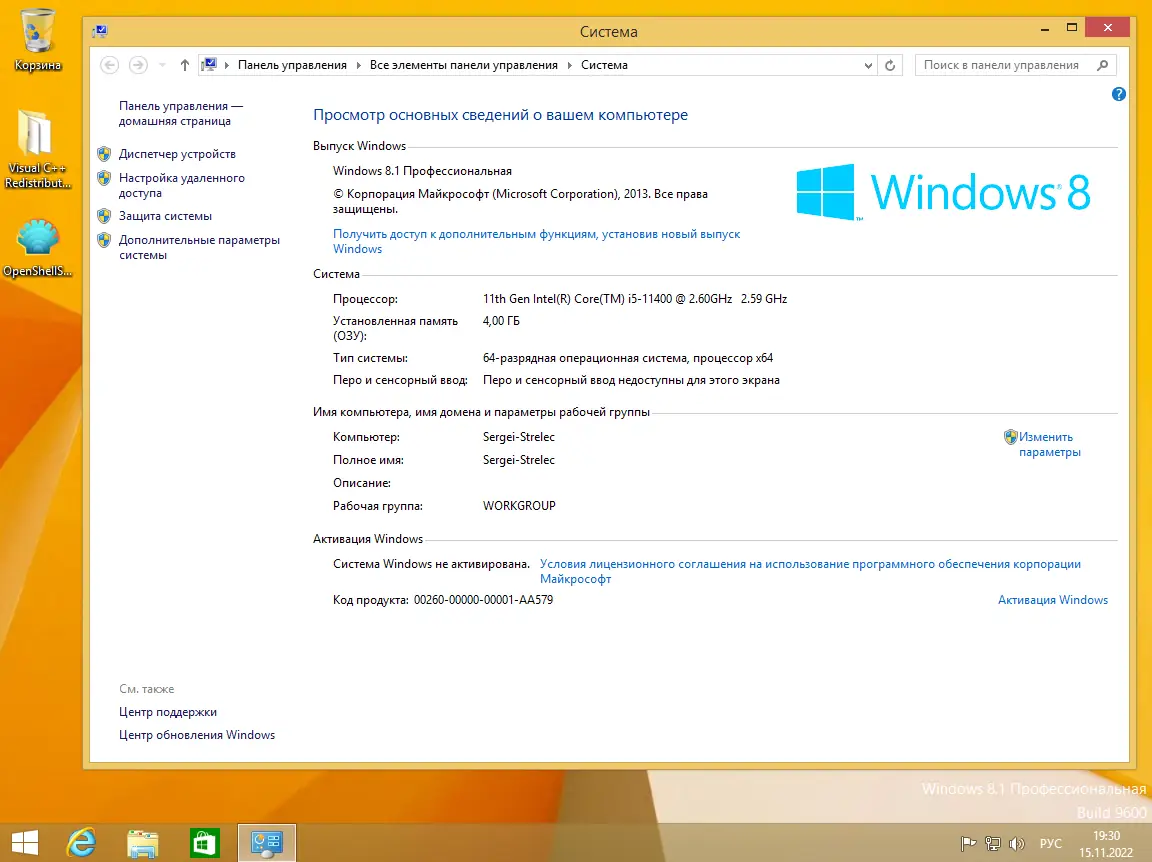Click the shield icon next to Диспетчер устройств
The height and width of the screenshot is (862, 1152).
[x=104, y=154]
